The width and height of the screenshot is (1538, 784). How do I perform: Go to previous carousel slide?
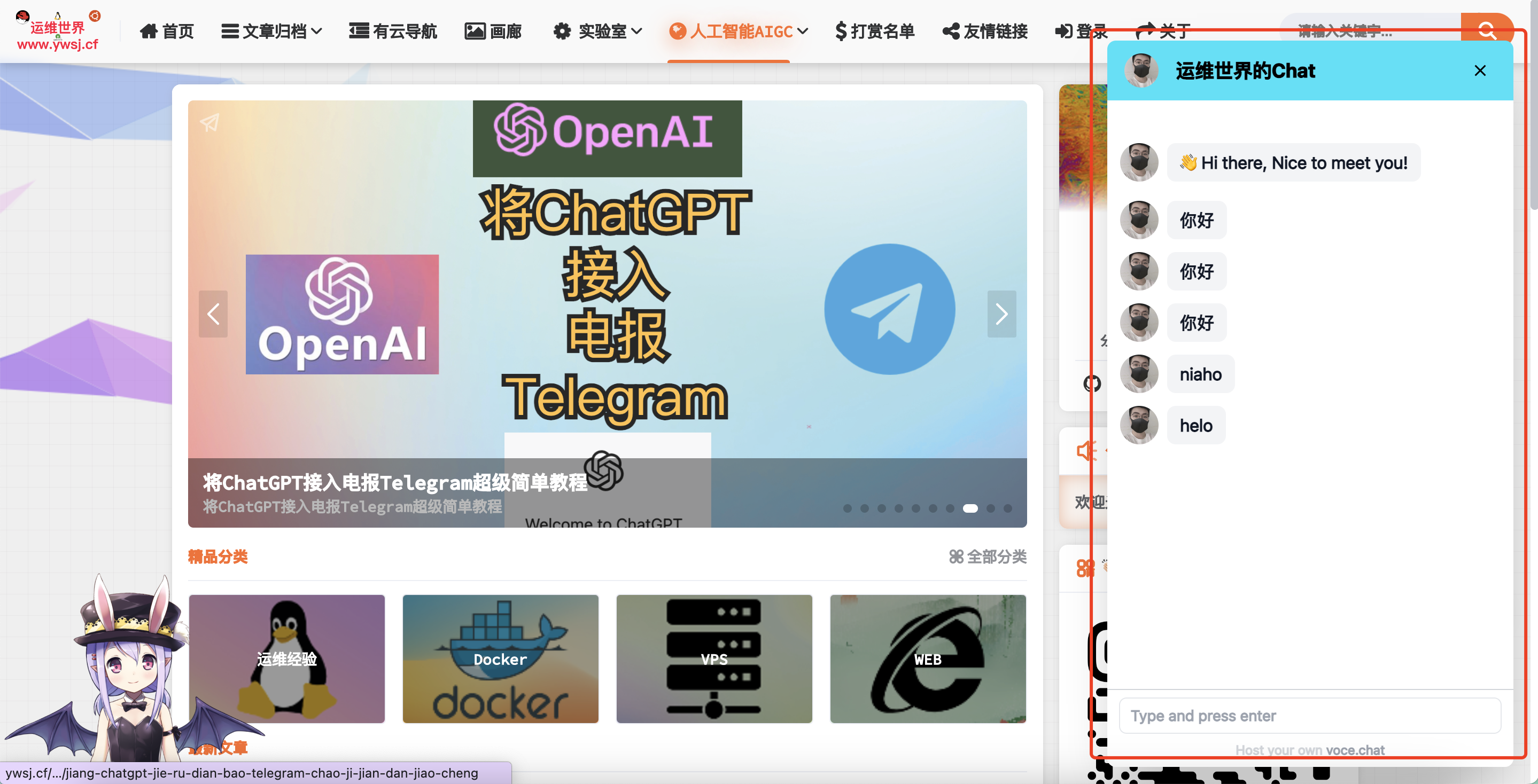[x=213, y=314]
